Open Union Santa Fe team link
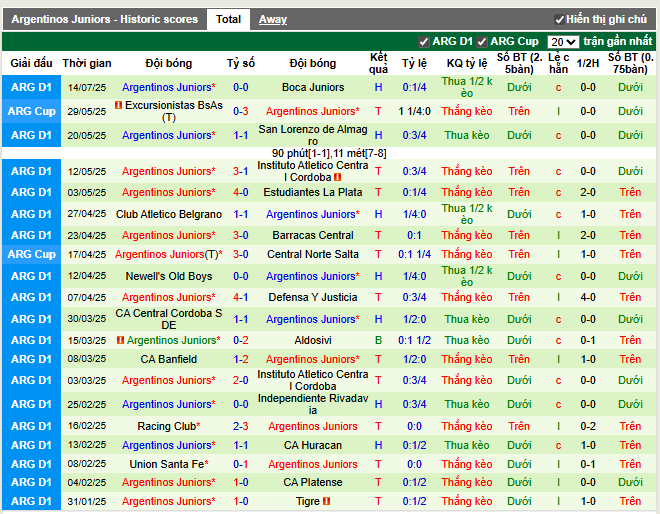Image resolution: width=660 pixels, height=514 pixels. click(x=167, y=464)
